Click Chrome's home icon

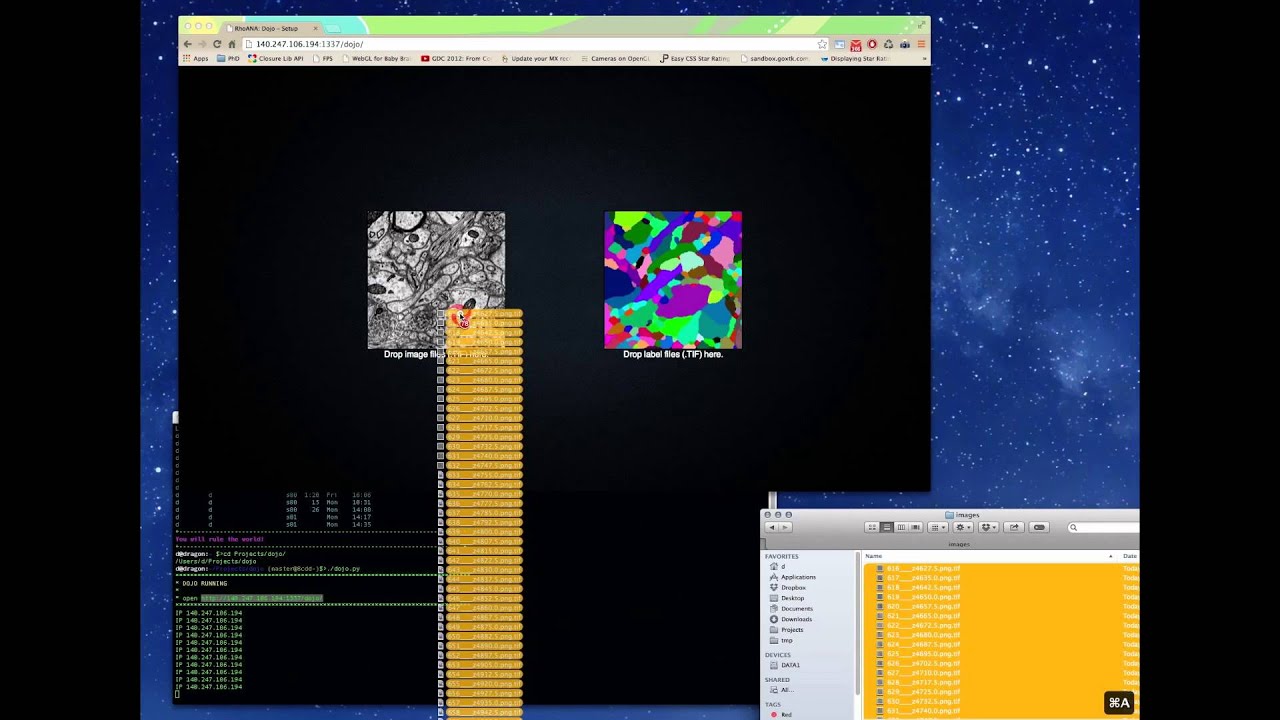(x=231, y=44)
